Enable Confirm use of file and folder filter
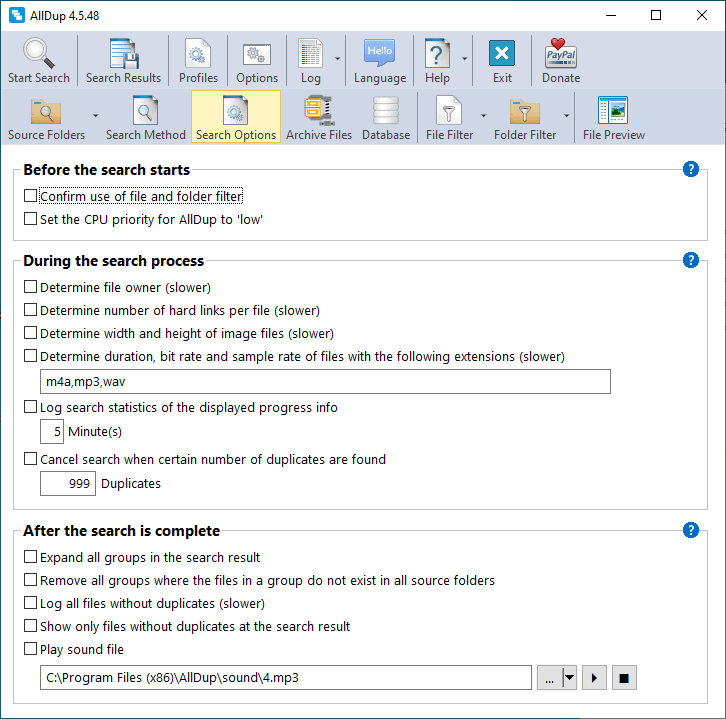This screenshot has height=719, width=726. (x=30, y=197)
